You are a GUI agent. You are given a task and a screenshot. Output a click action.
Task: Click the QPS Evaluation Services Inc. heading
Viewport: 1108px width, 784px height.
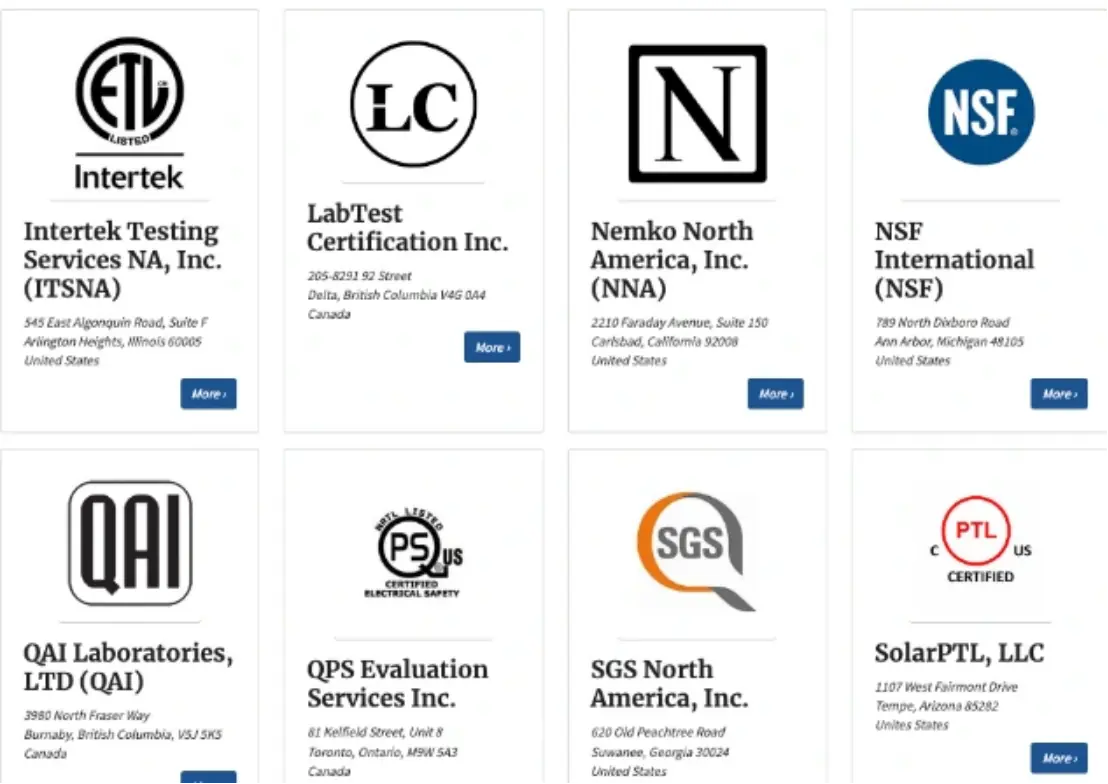pyautogui.click(x=397, y=683)
